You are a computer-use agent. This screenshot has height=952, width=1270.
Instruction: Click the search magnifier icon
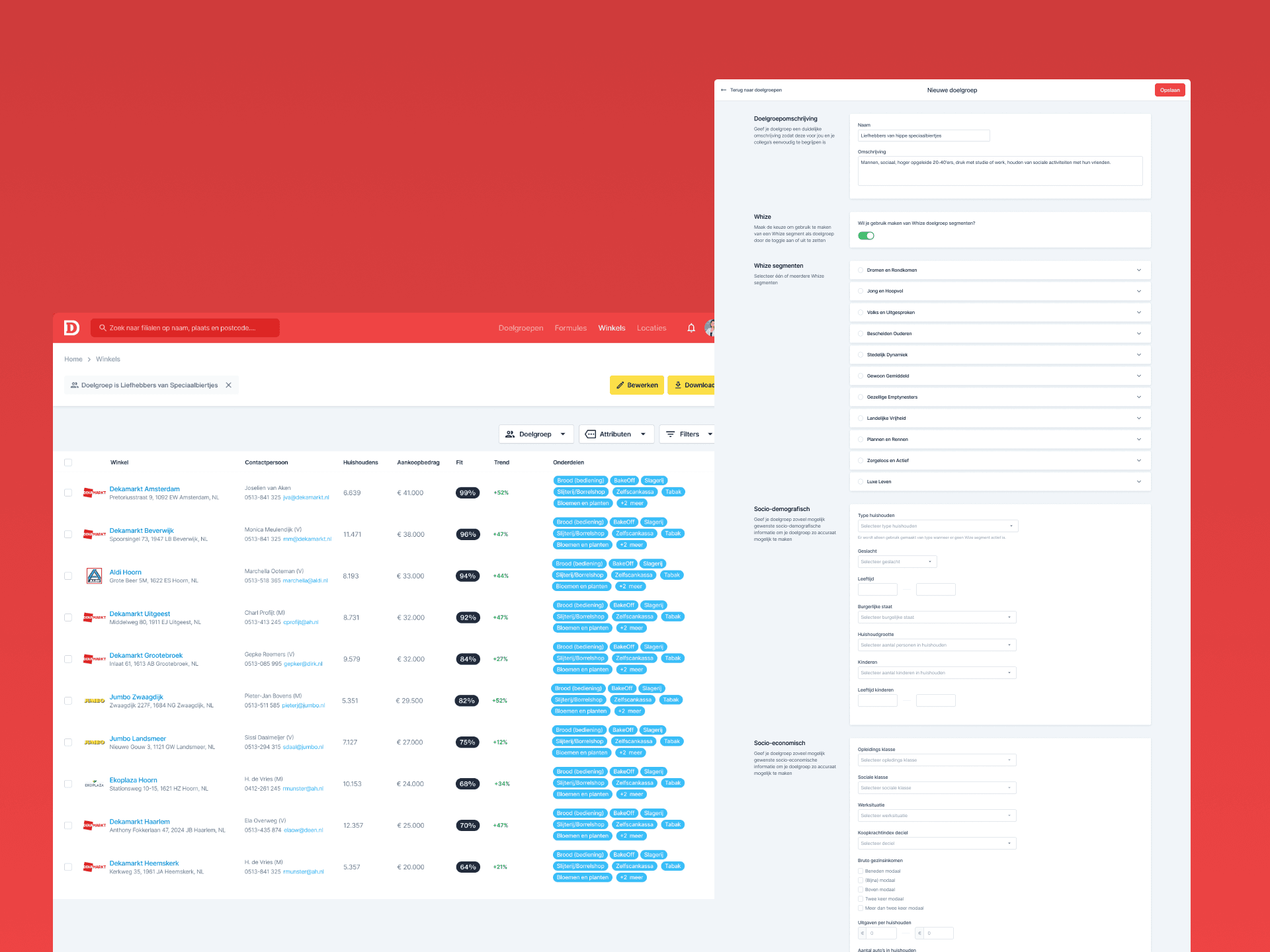103,328
